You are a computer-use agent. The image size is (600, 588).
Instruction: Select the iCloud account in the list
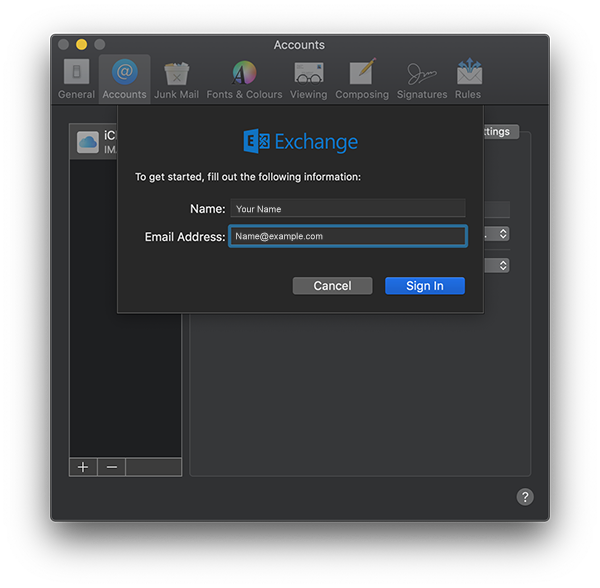[94, 142]
